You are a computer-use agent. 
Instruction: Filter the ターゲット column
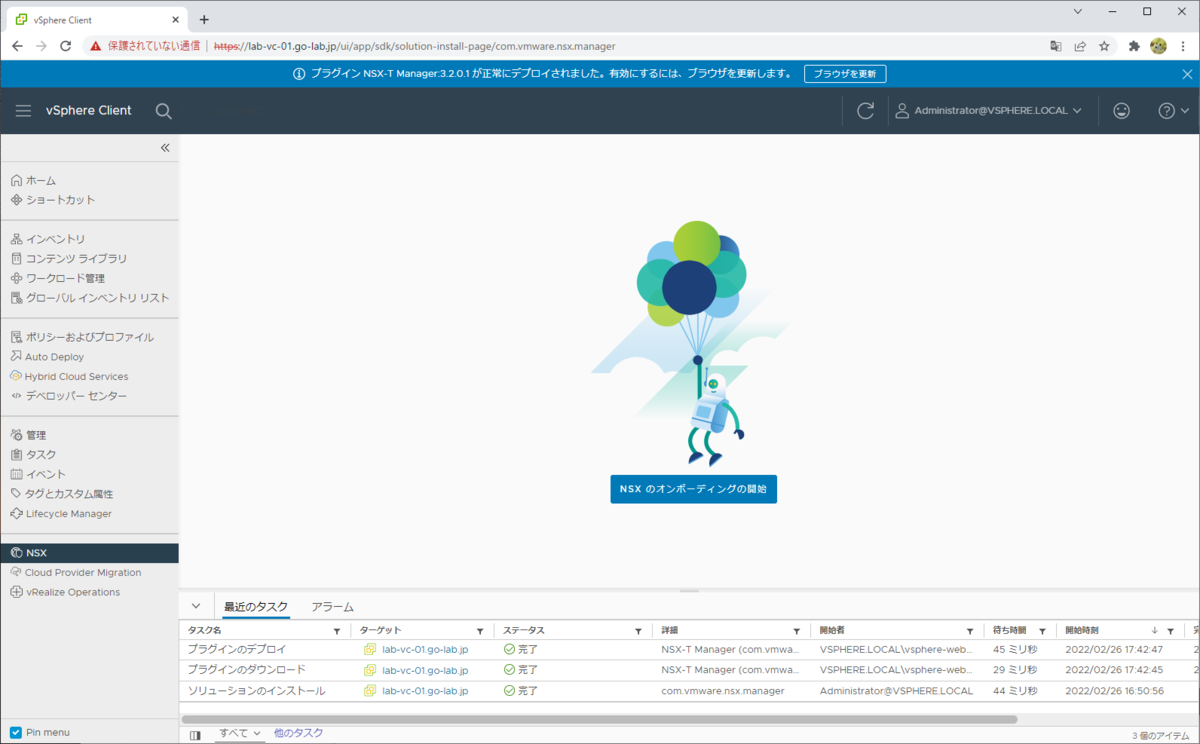click(480, 631)
